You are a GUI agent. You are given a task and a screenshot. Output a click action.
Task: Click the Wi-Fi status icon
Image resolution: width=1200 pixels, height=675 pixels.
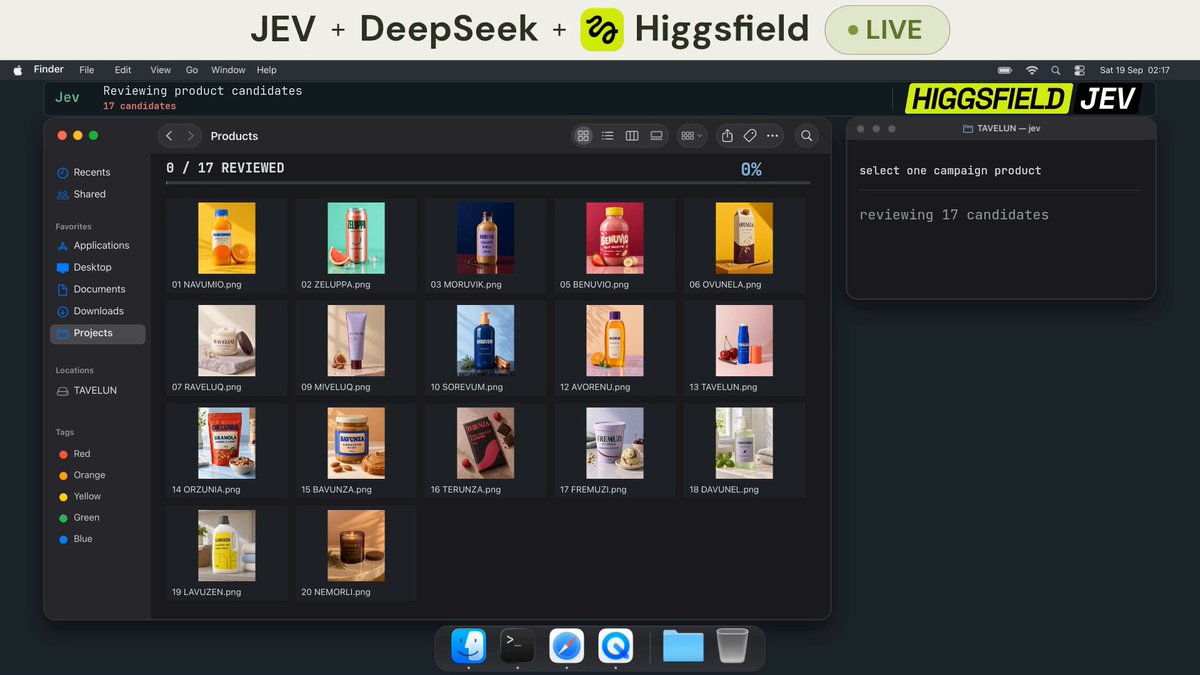click(x=1032, y=70)
